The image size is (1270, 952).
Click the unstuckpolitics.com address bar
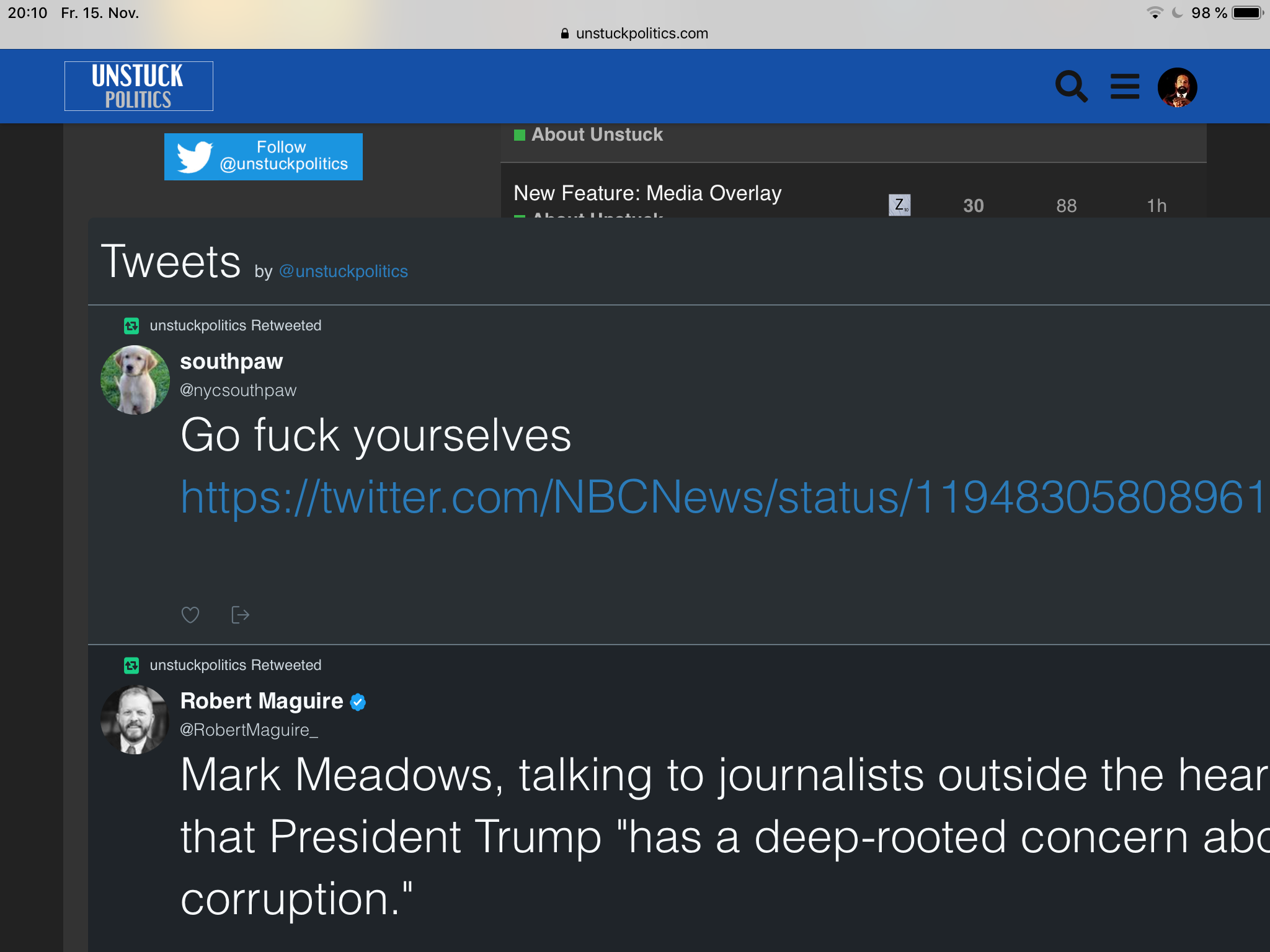(x=635, y=33)
